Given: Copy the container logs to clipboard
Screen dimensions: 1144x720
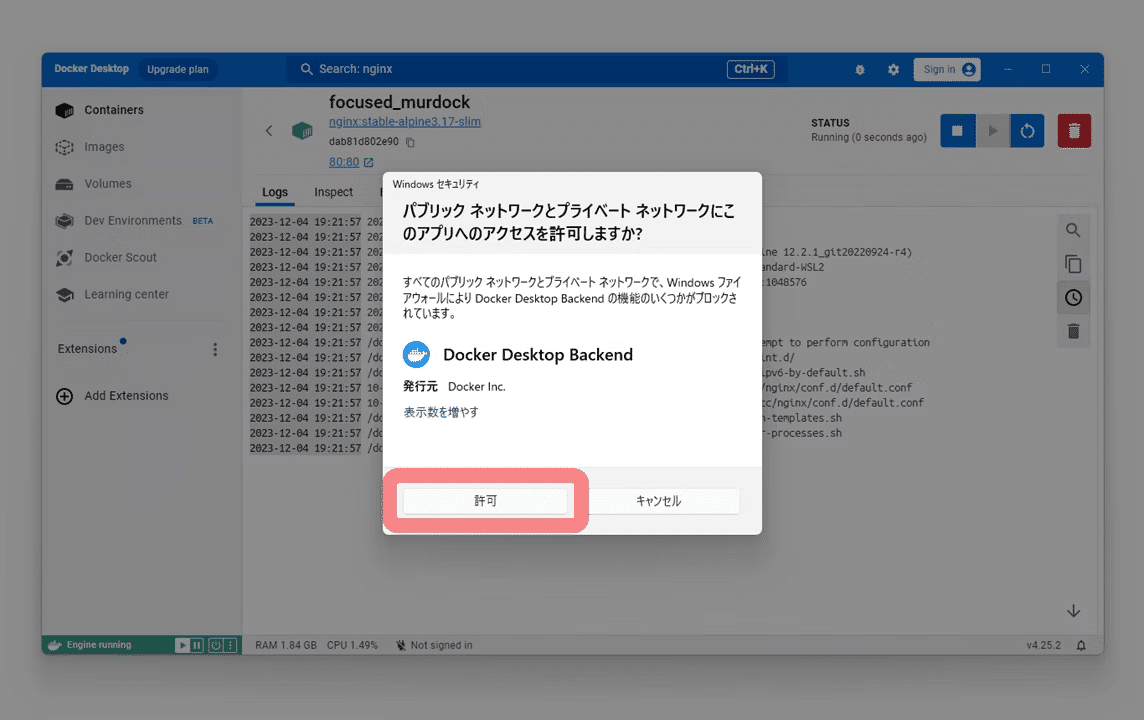Looking at the screenshot, I should (x=1073, y=264).
